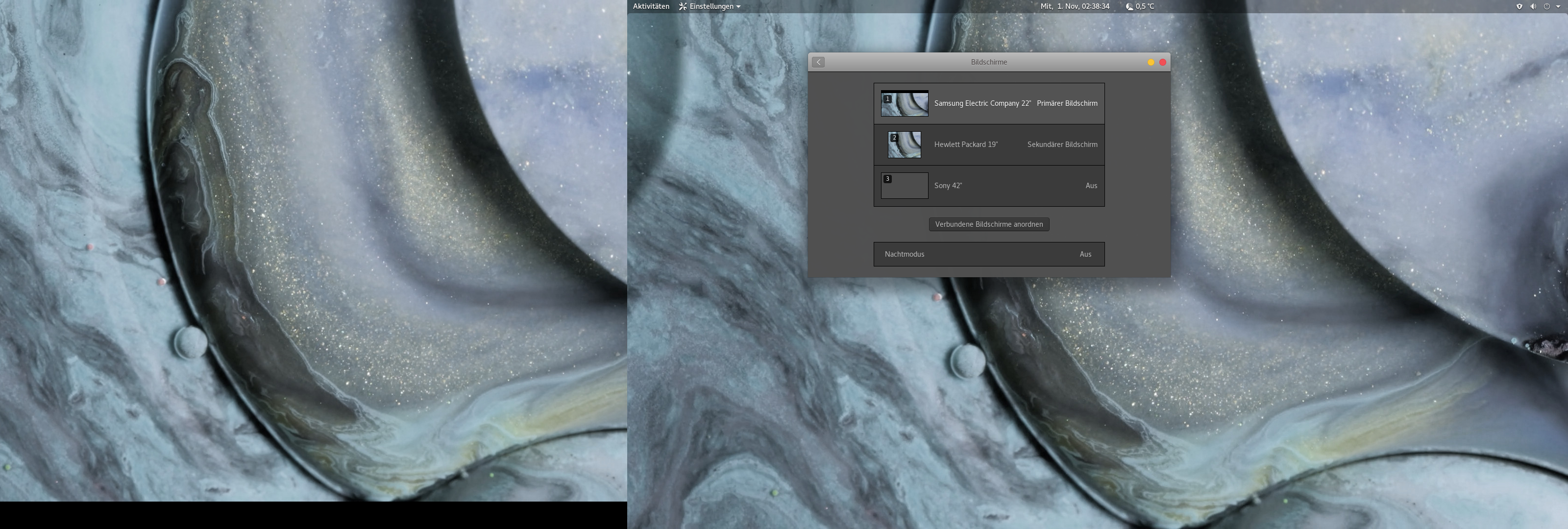The height and width of the screenshot is (529, 1568).
Task: Select the Hewlett Packard 19" display row
Action: [x=988, y=145]
